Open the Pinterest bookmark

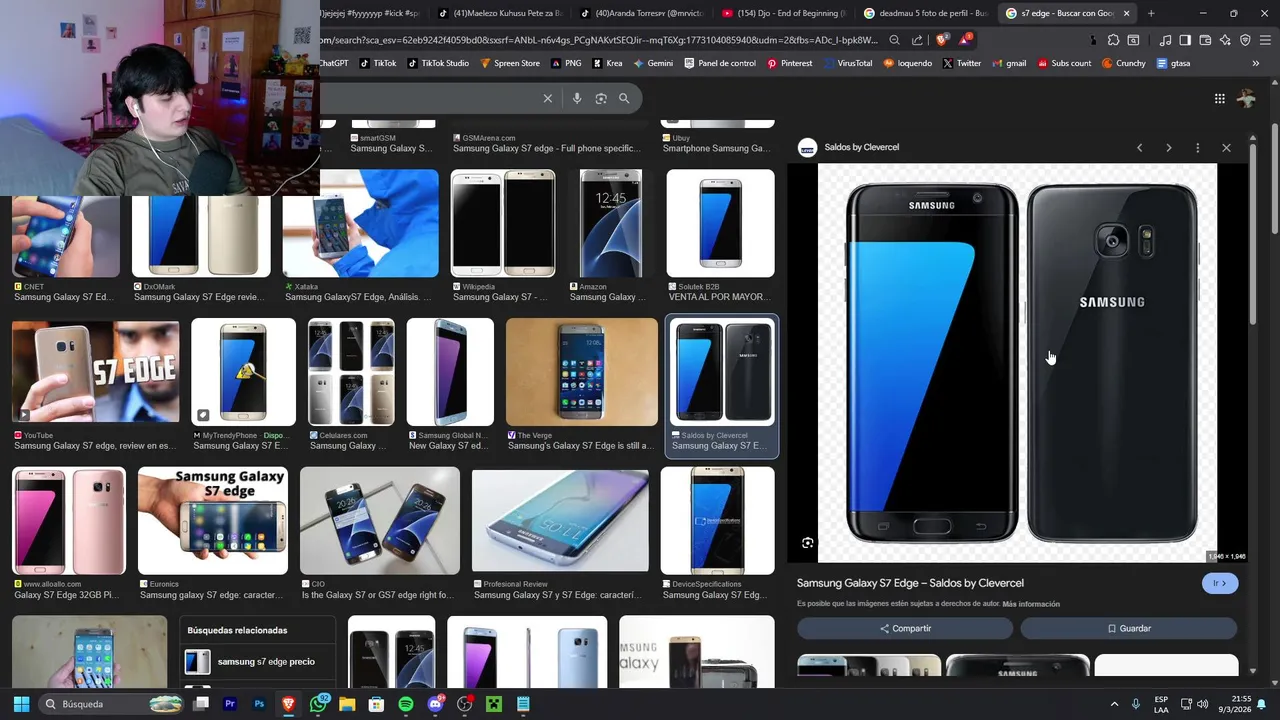pyautogui.click(x=789, y=63)
